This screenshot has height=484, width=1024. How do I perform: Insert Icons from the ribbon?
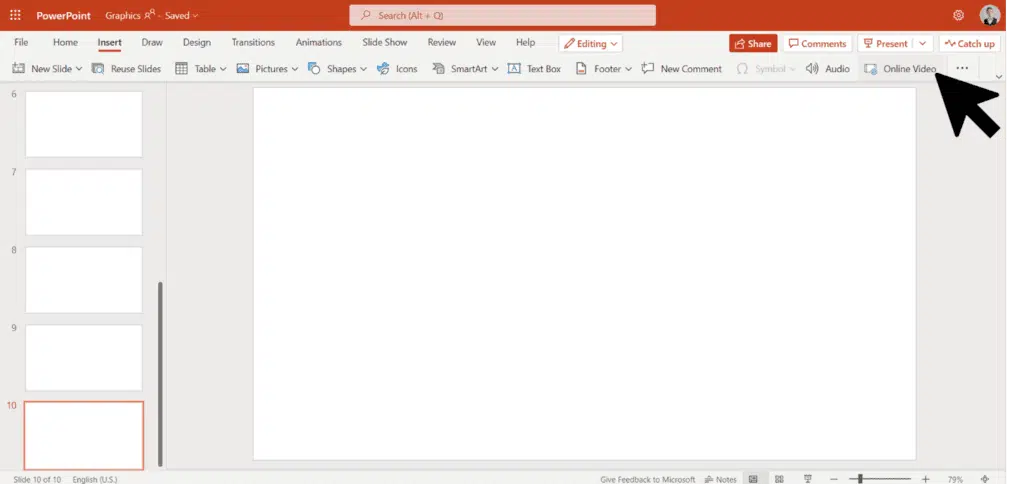pos(397,69)
